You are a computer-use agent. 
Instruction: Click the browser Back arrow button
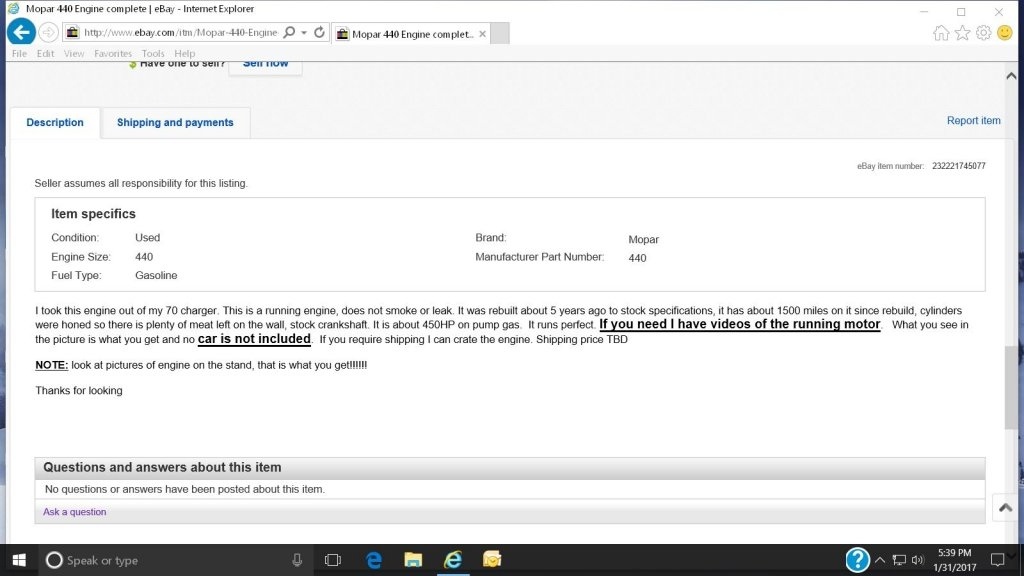pyautogui.click(x=20, y=32)
